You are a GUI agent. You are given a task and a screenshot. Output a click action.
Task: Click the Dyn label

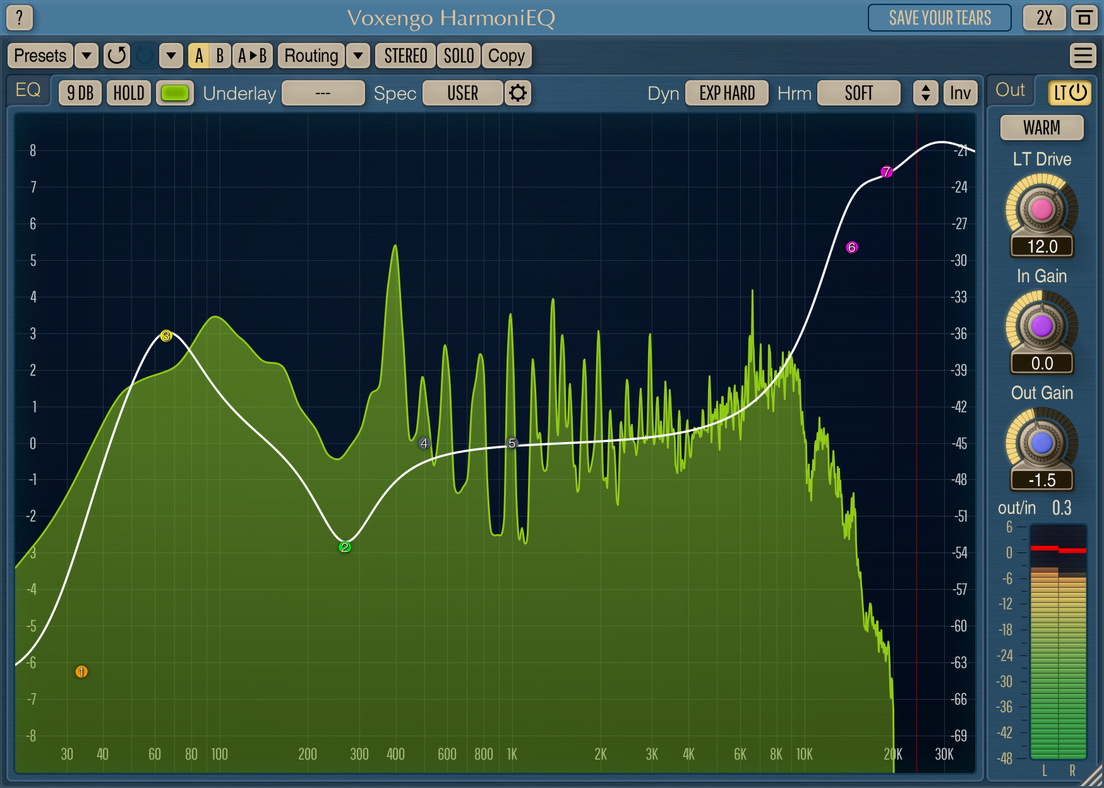[x=663, y=94]
